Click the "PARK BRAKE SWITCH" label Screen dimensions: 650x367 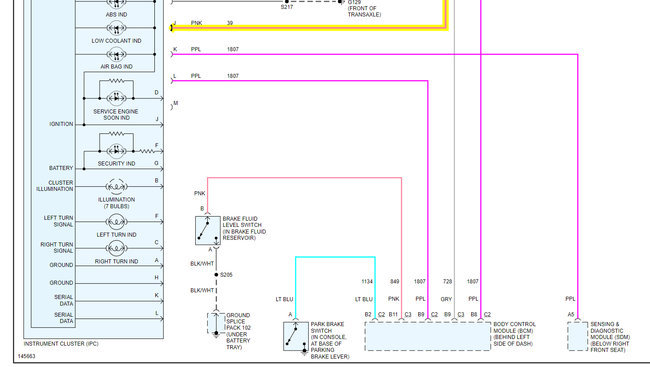pos(330,340)
